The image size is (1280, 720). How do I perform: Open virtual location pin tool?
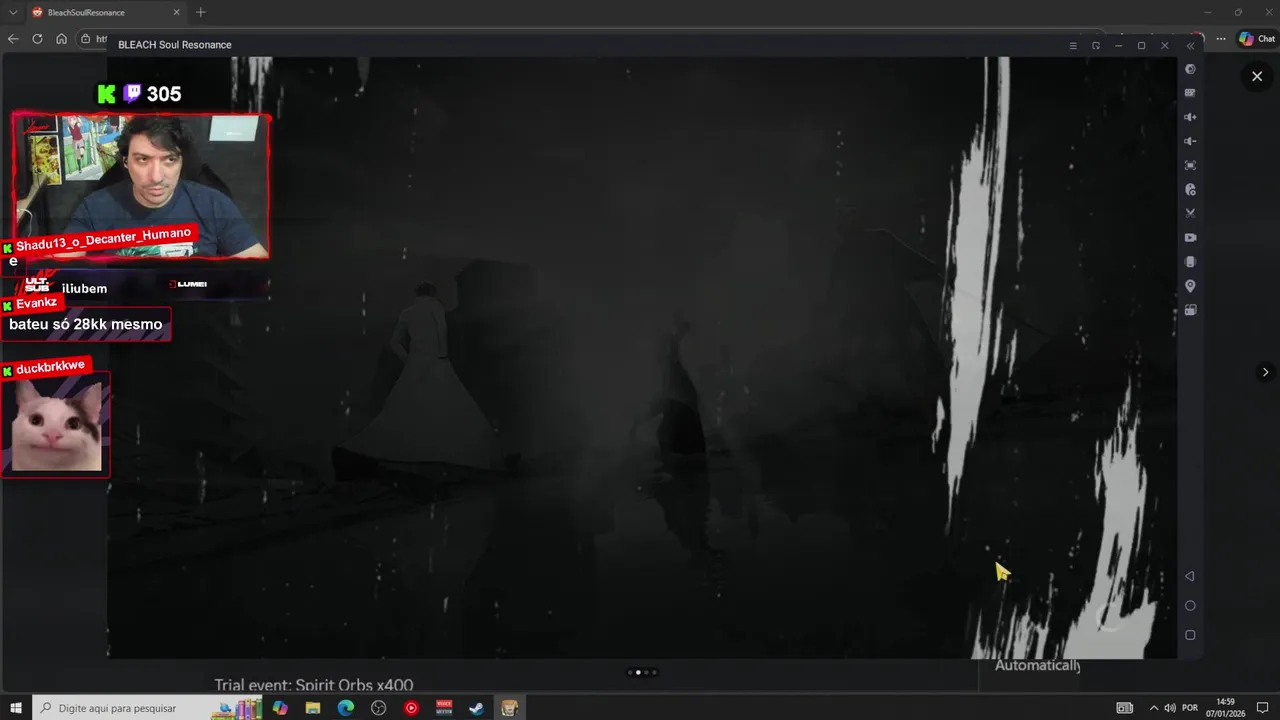point(1190,286)
